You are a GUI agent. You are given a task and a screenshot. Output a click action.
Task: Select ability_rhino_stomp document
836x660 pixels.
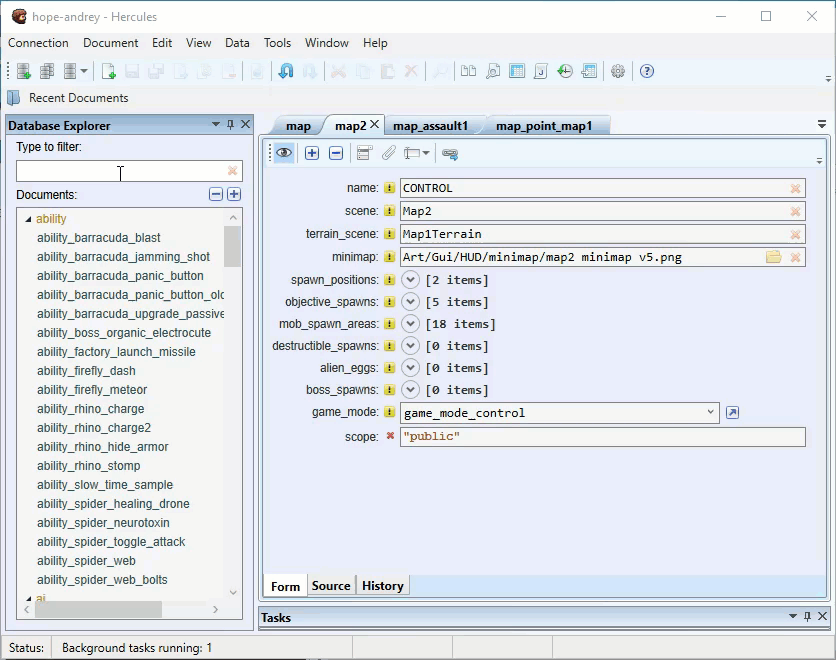[x=89, y=466]
